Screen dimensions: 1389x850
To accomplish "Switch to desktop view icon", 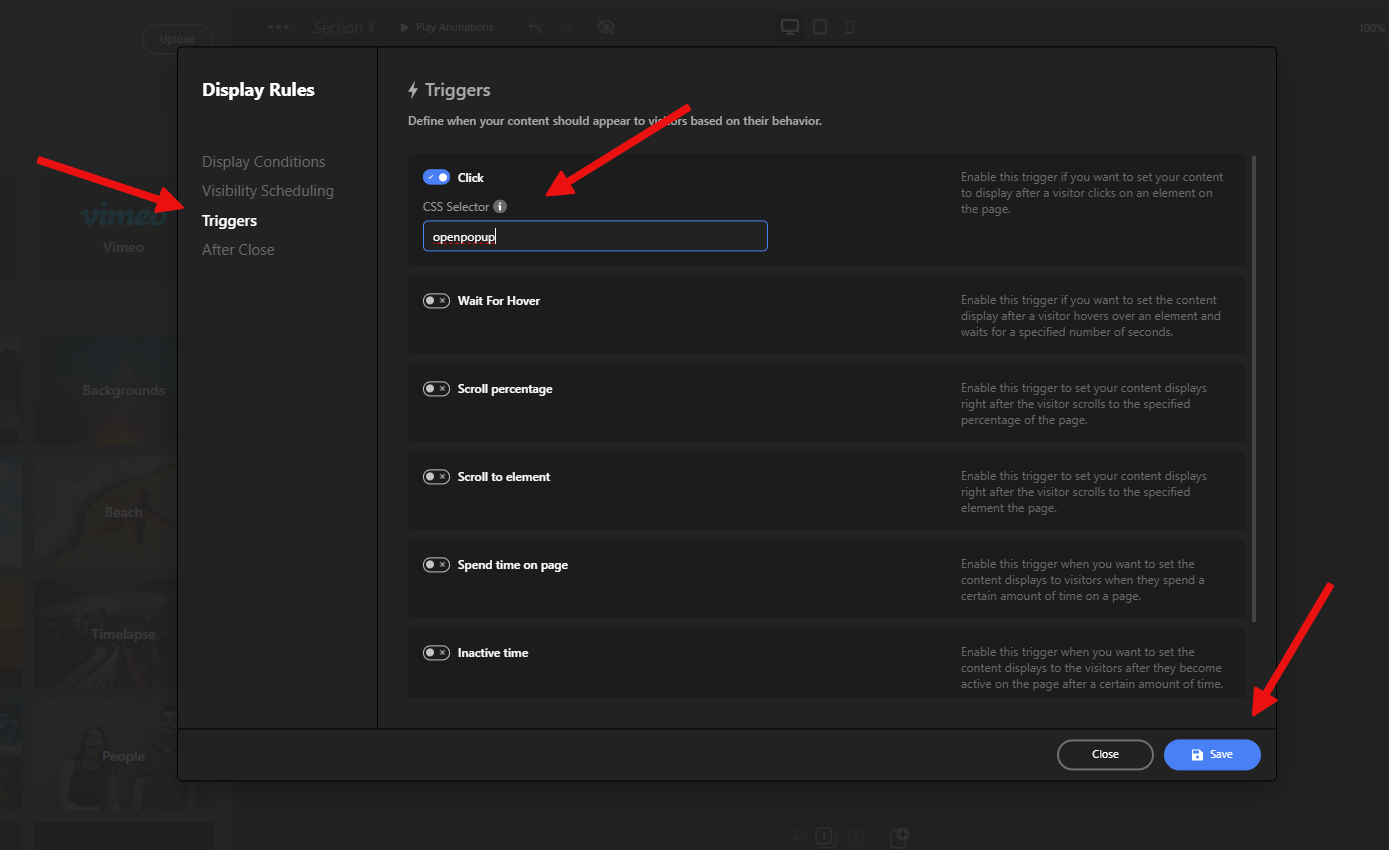I will coord(790,27).
